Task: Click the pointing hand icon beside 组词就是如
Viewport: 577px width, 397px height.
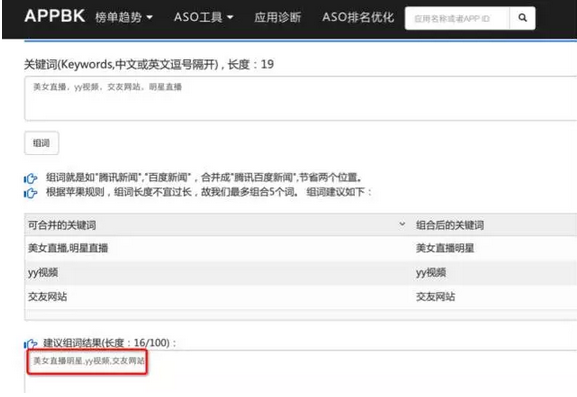Action: coord(31,178)
